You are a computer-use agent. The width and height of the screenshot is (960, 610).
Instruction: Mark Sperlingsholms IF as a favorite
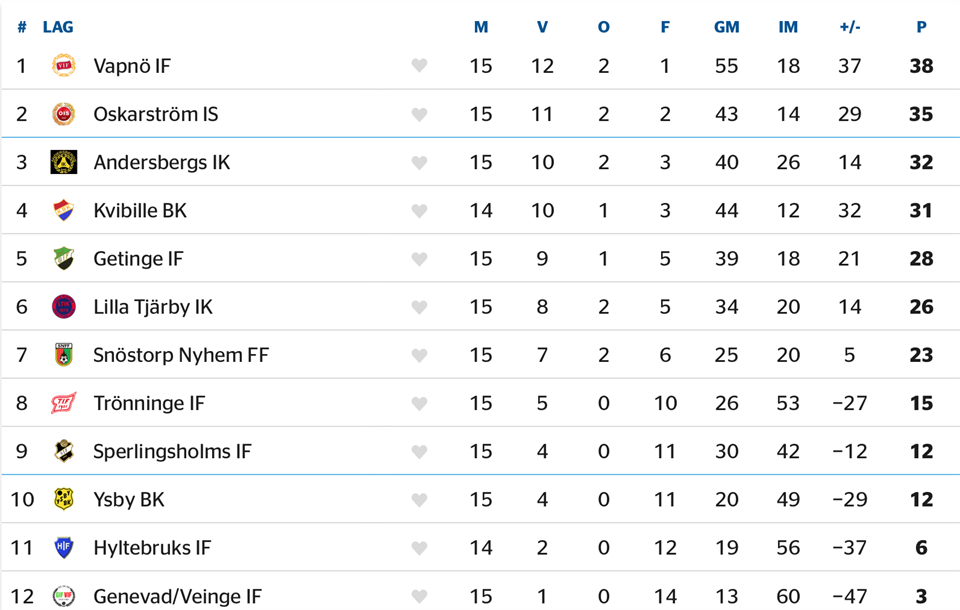(x=419, y=452)
